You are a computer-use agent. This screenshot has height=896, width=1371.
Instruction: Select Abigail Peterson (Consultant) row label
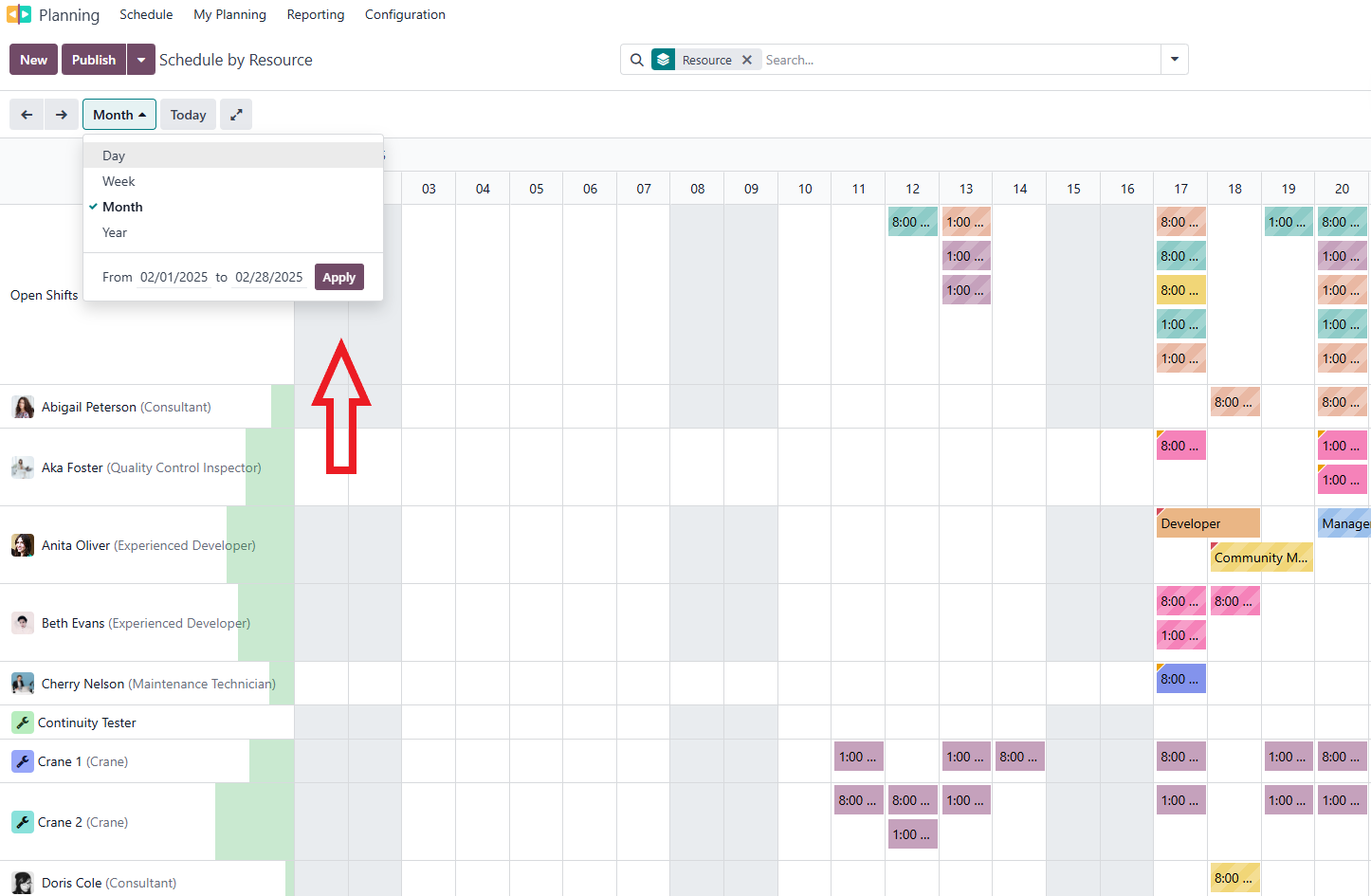[126, 407]
